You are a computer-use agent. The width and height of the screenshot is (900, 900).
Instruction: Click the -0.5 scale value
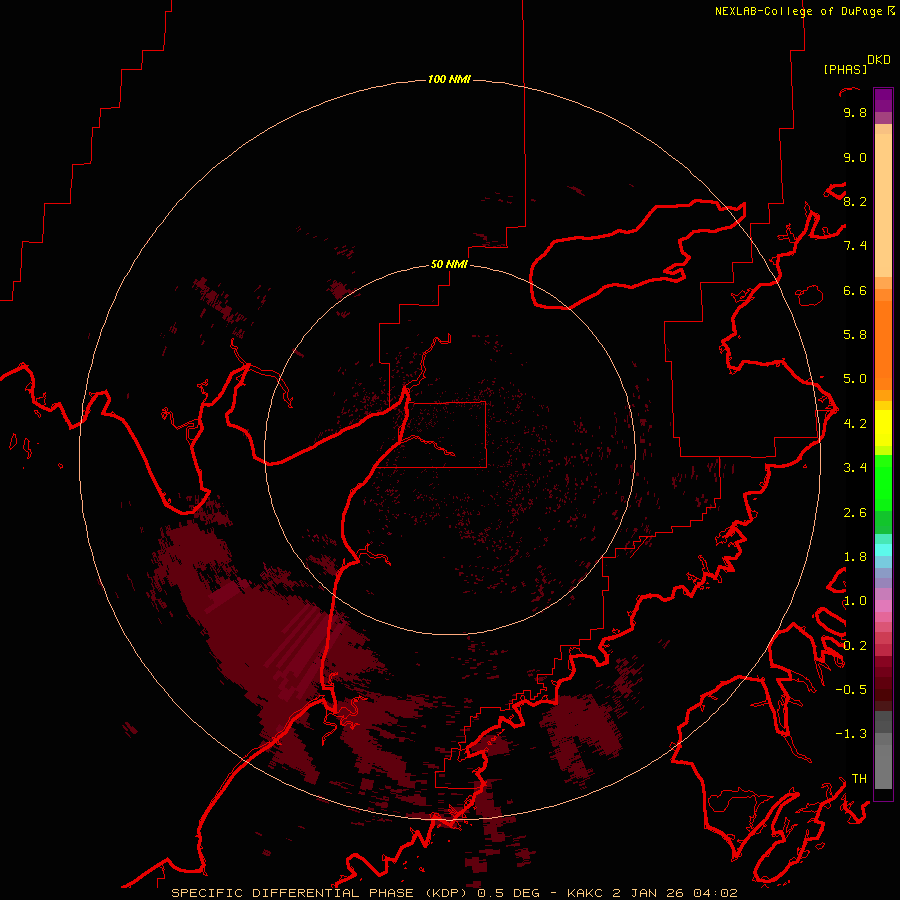tap(851, 690)
